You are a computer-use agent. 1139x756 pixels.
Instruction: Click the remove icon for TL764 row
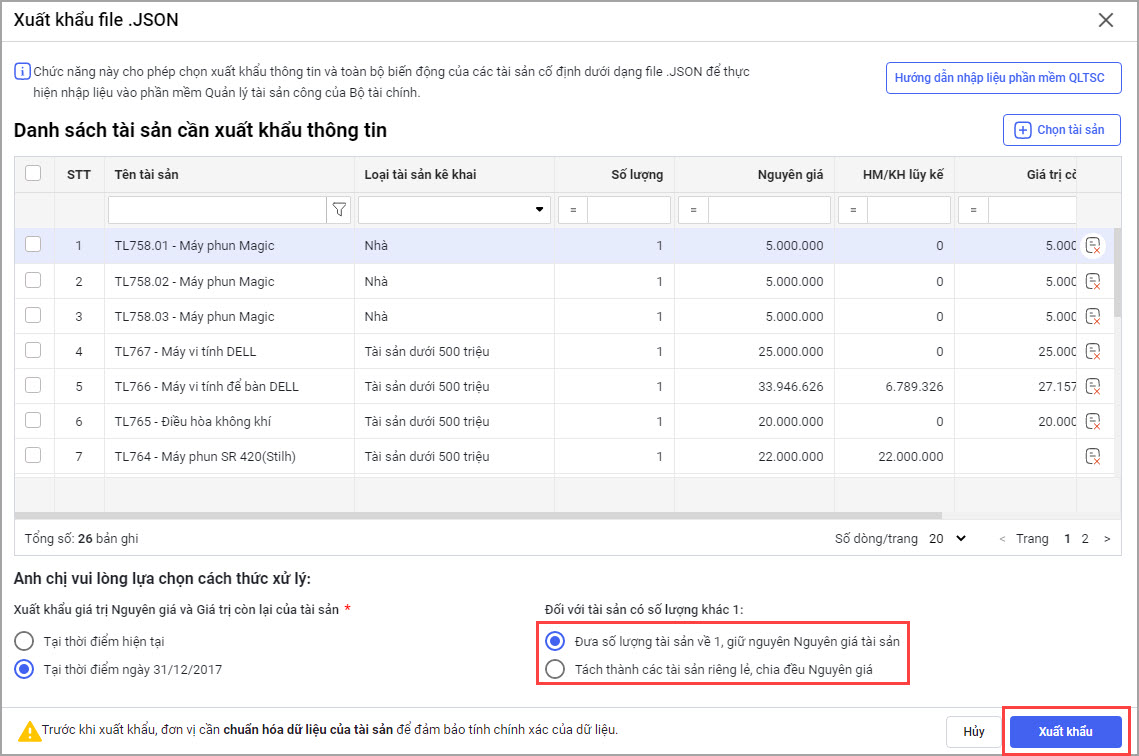point(1093,456)
